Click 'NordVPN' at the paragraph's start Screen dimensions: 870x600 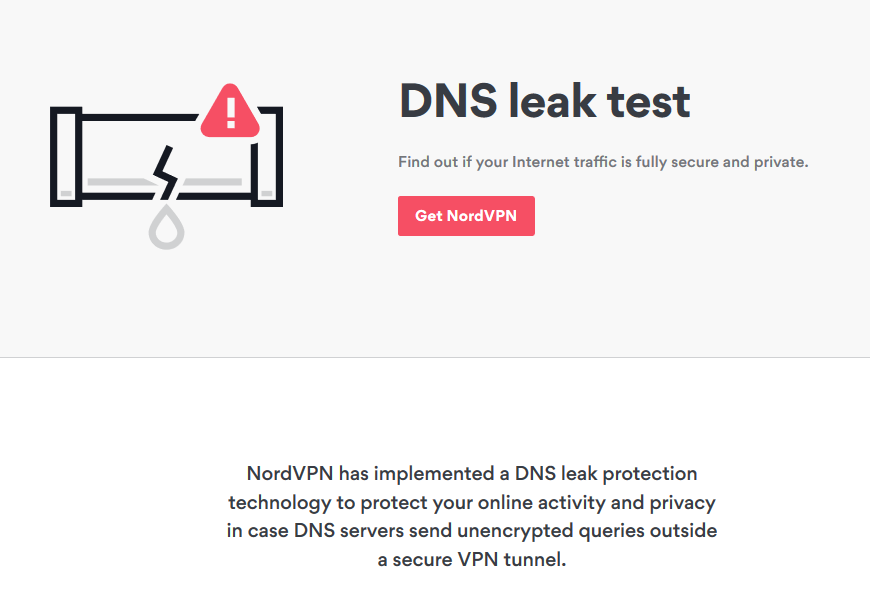pyautogui.click(x=290, y=473)
